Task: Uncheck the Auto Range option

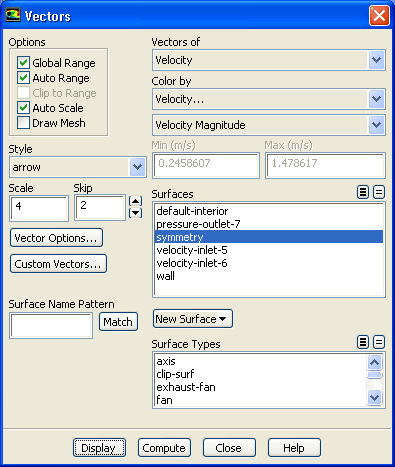Action: pyautogui.click(x=23, y=78)
